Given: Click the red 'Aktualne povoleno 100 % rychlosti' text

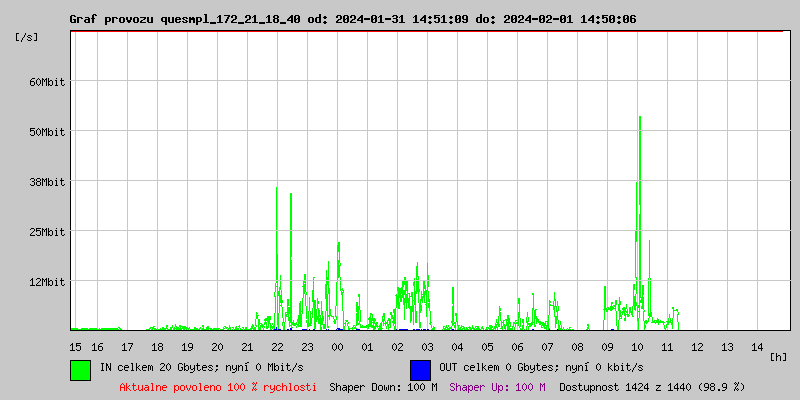Looking at the screenshot, I should (218, 387).
